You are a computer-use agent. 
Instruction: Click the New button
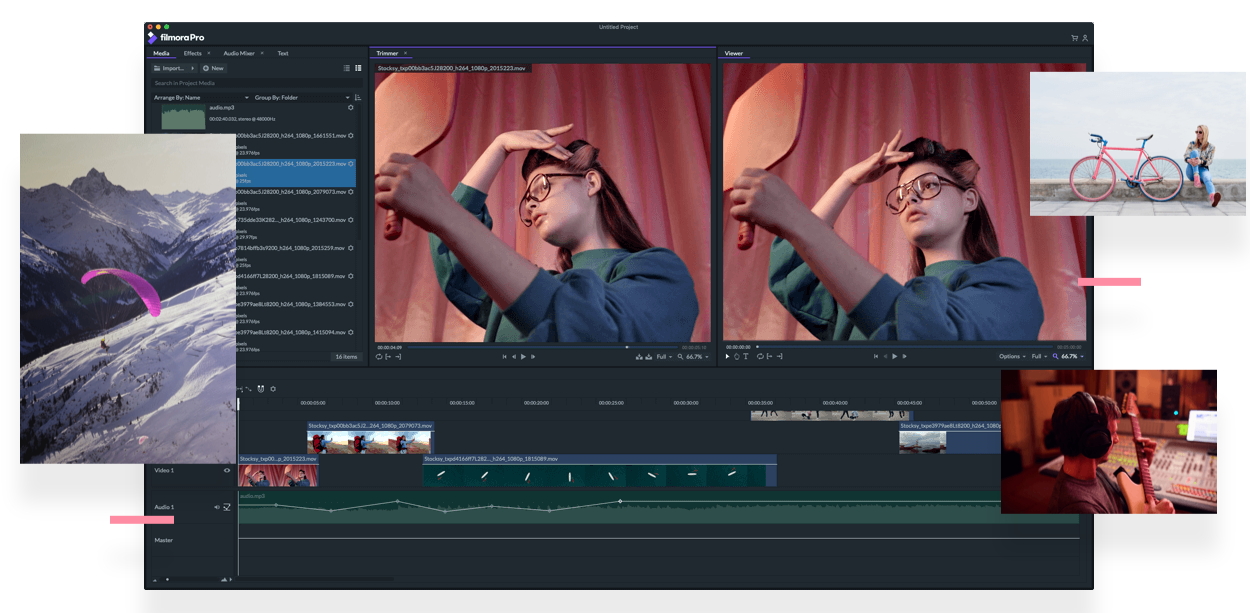point(213,68)
